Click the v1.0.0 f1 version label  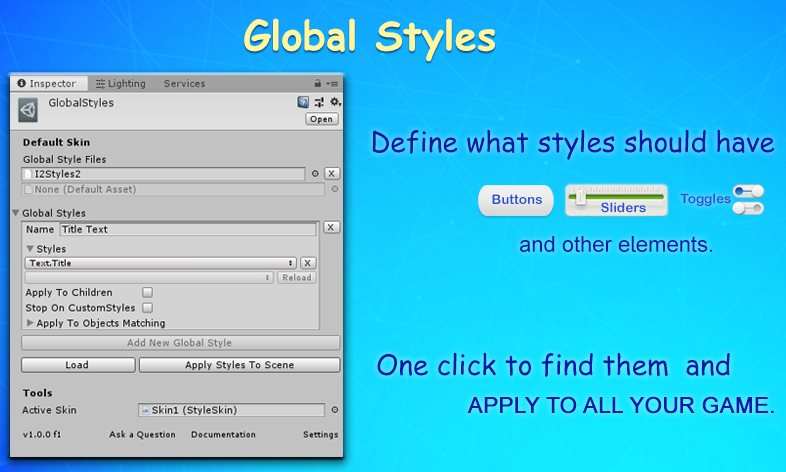[x=42, y=434]
